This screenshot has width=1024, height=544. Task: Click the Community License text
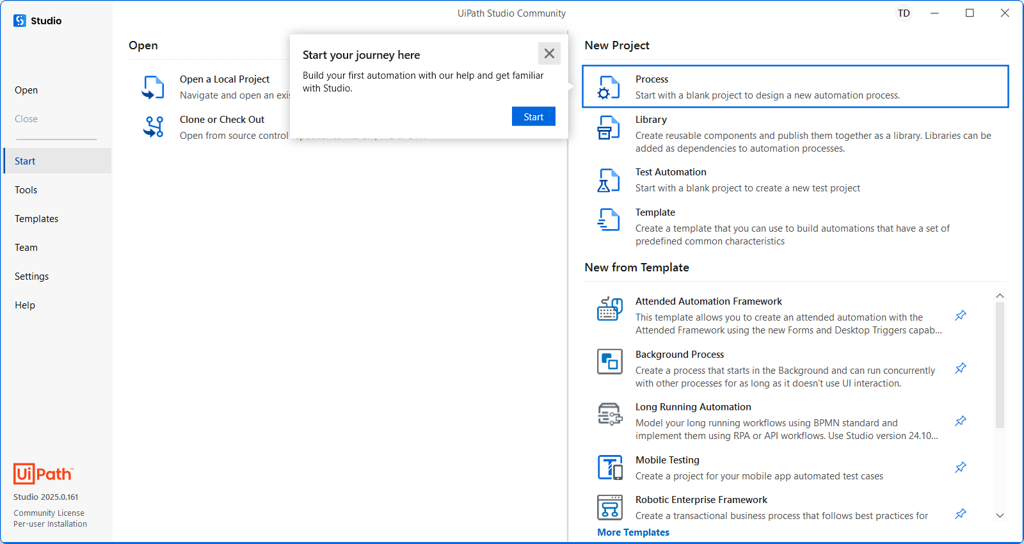49,513
